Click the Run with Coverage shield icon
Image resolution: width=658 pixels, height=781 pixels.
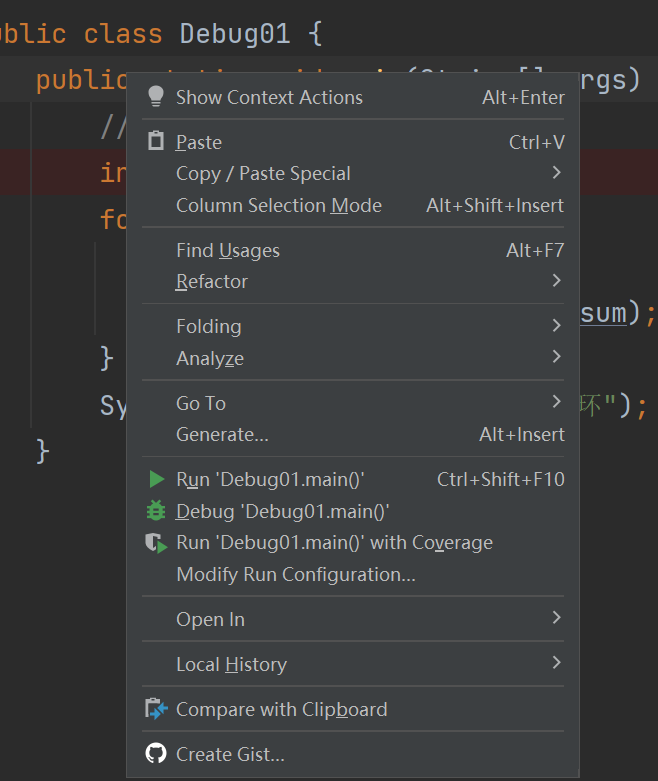[x=156, y=543]
